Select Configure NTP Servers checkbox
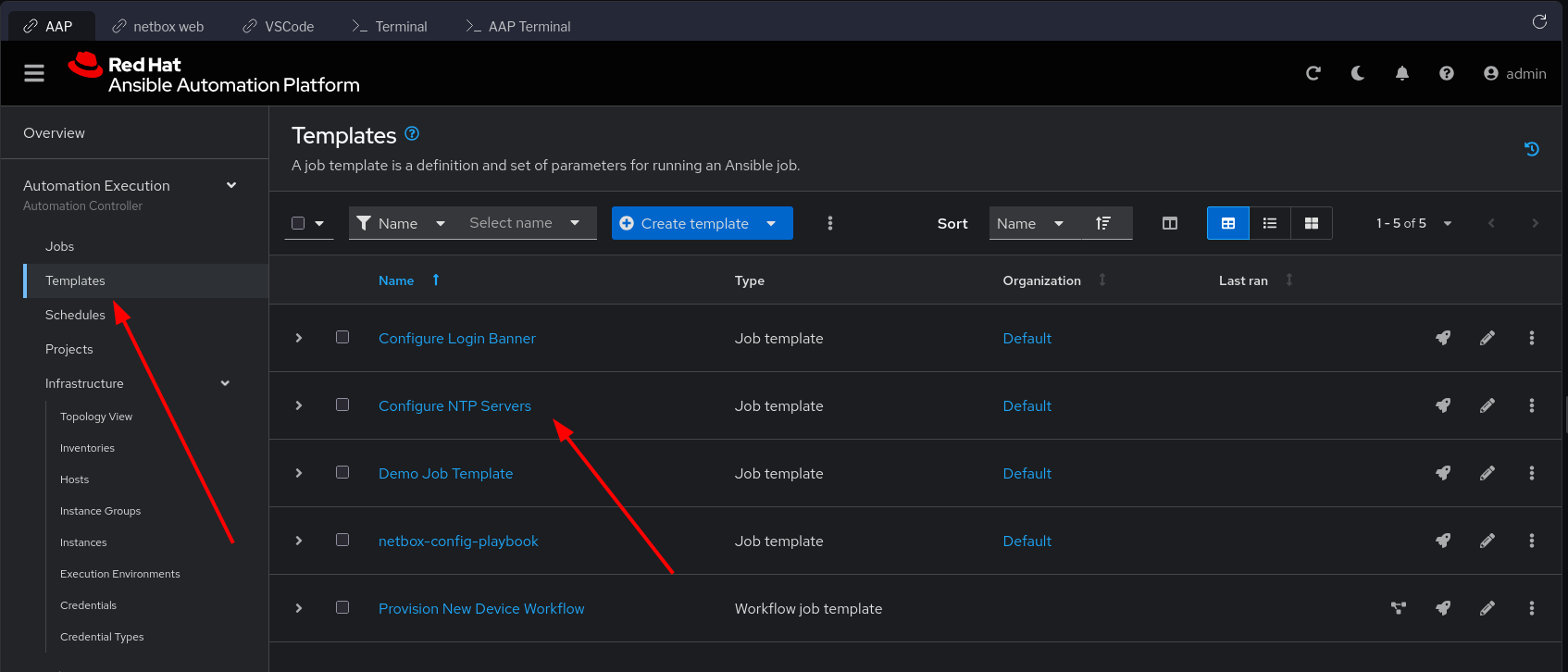Image resolution: width=1568 pixels, height=672 pixels. [x=342, y=404]
